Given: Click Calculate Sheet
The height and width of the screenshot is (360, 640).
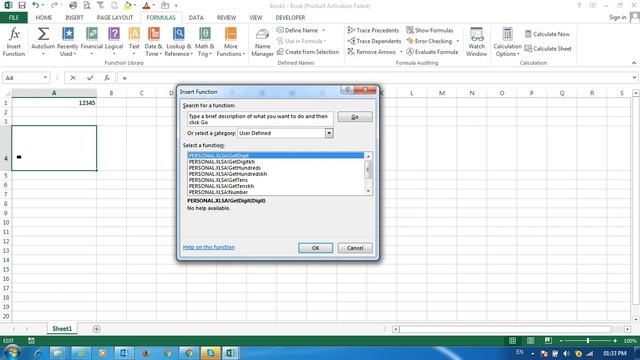Looking at the screenshot, I should click(548, 49).
